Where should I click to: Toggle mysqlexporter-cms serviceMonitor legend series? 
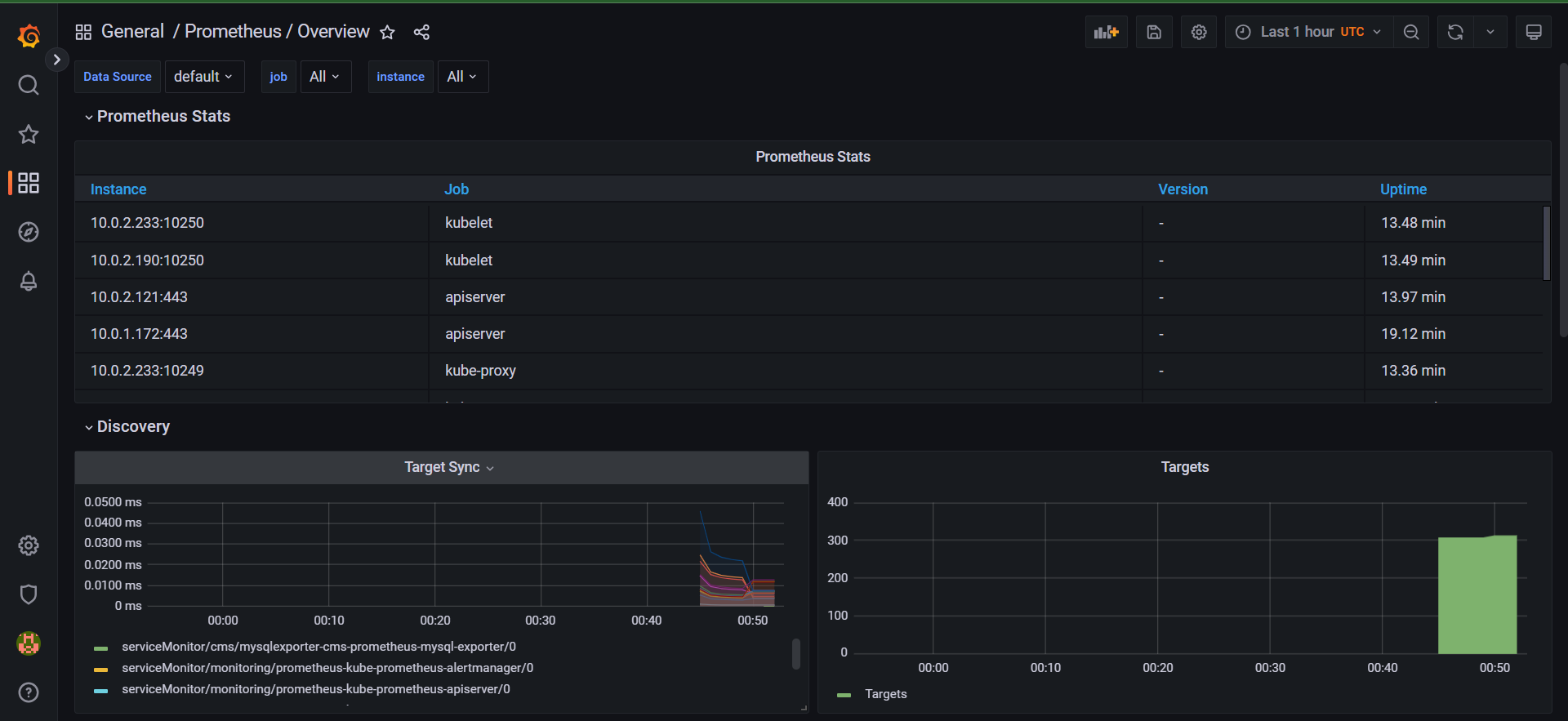click(x=318, y=647)
